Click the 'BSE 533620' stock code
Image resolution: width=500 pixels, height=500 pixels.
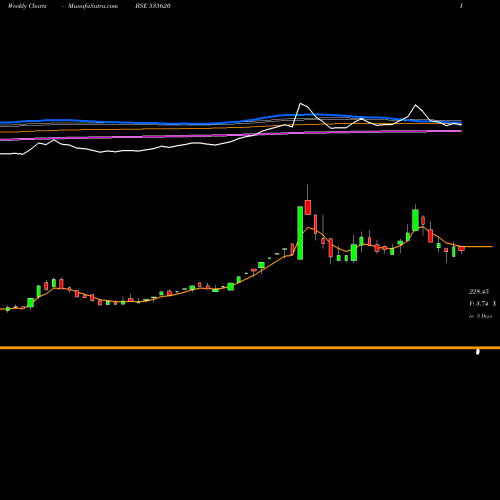pyautogui.click(x=153, y=6)
